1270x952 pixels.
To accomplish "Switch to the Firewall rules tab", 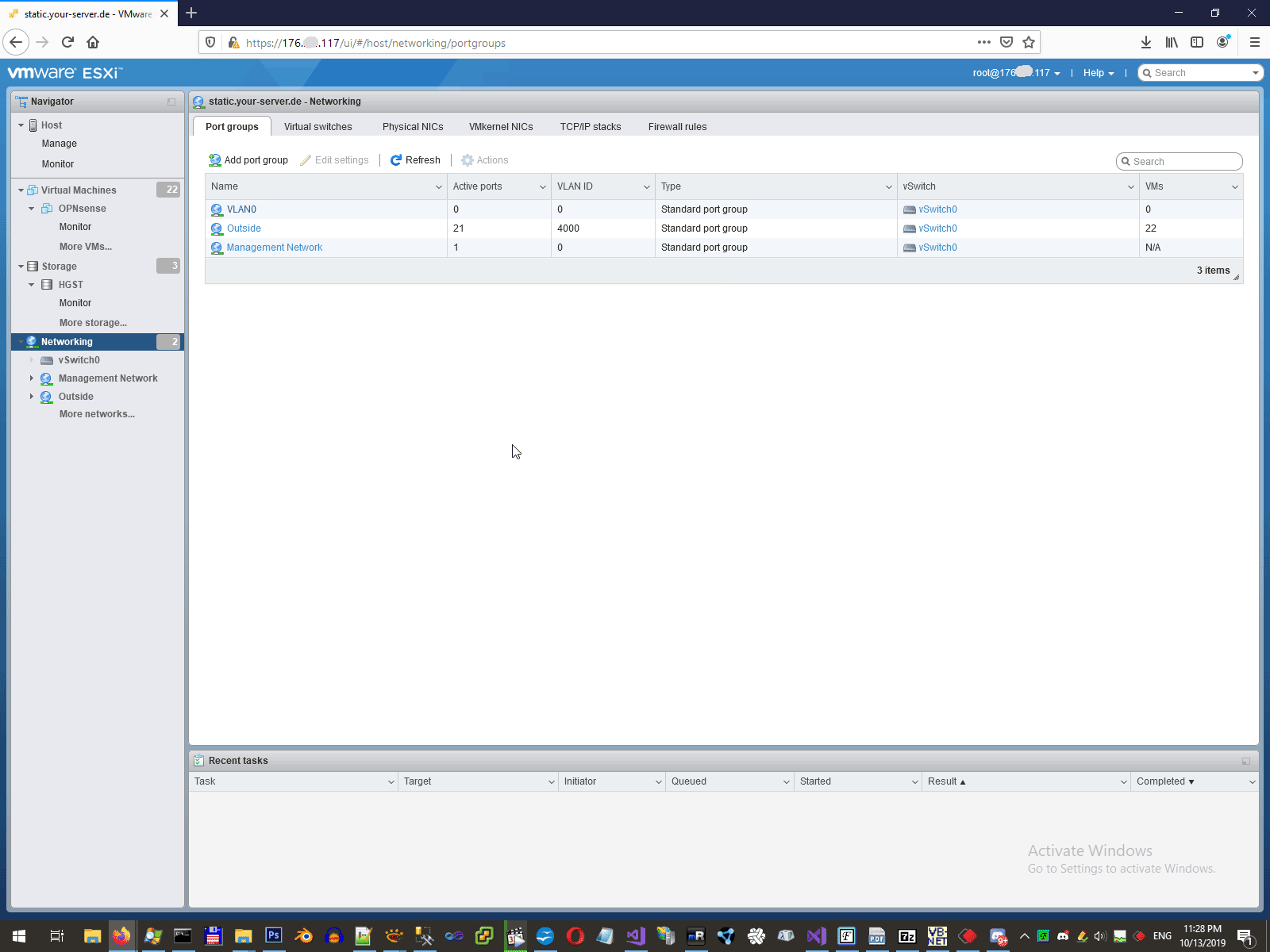I will (677, 127).
